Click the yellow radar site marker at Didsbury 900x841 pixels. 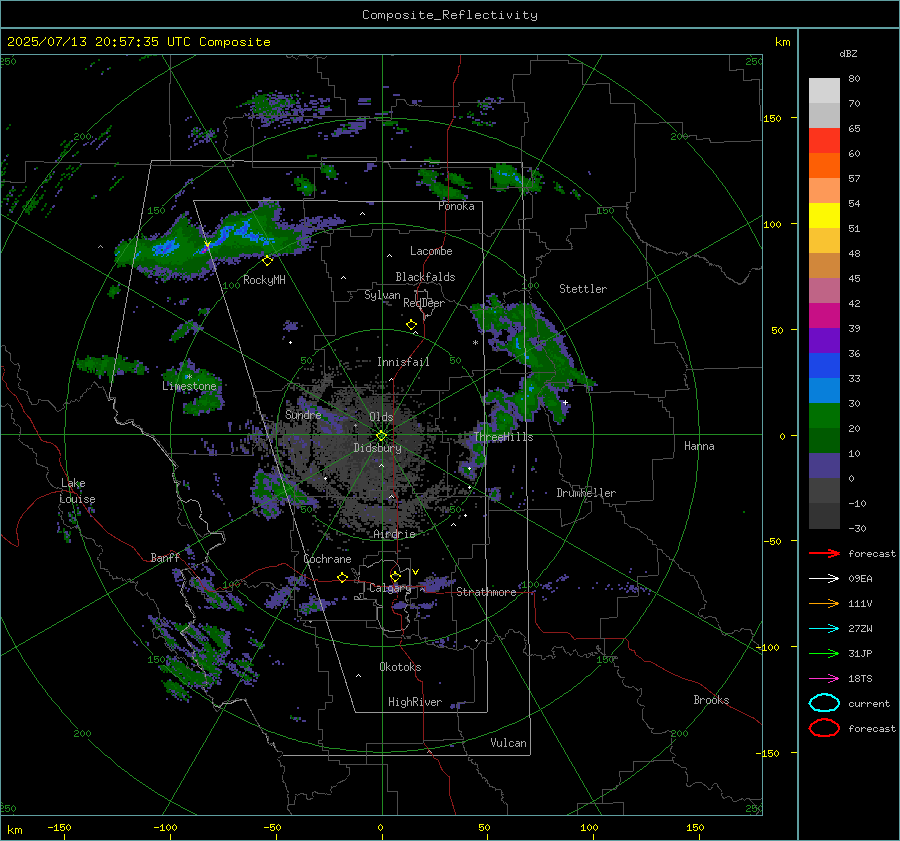click(x=381, y=436)
